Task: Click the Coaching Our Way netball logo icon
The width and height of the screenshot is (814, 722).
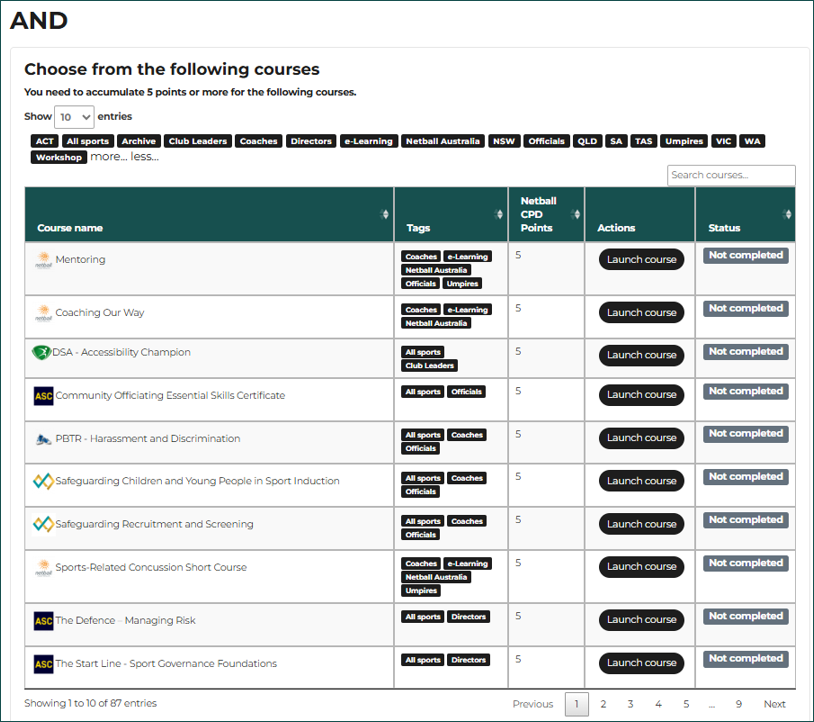Action: [x=44, y=313]
